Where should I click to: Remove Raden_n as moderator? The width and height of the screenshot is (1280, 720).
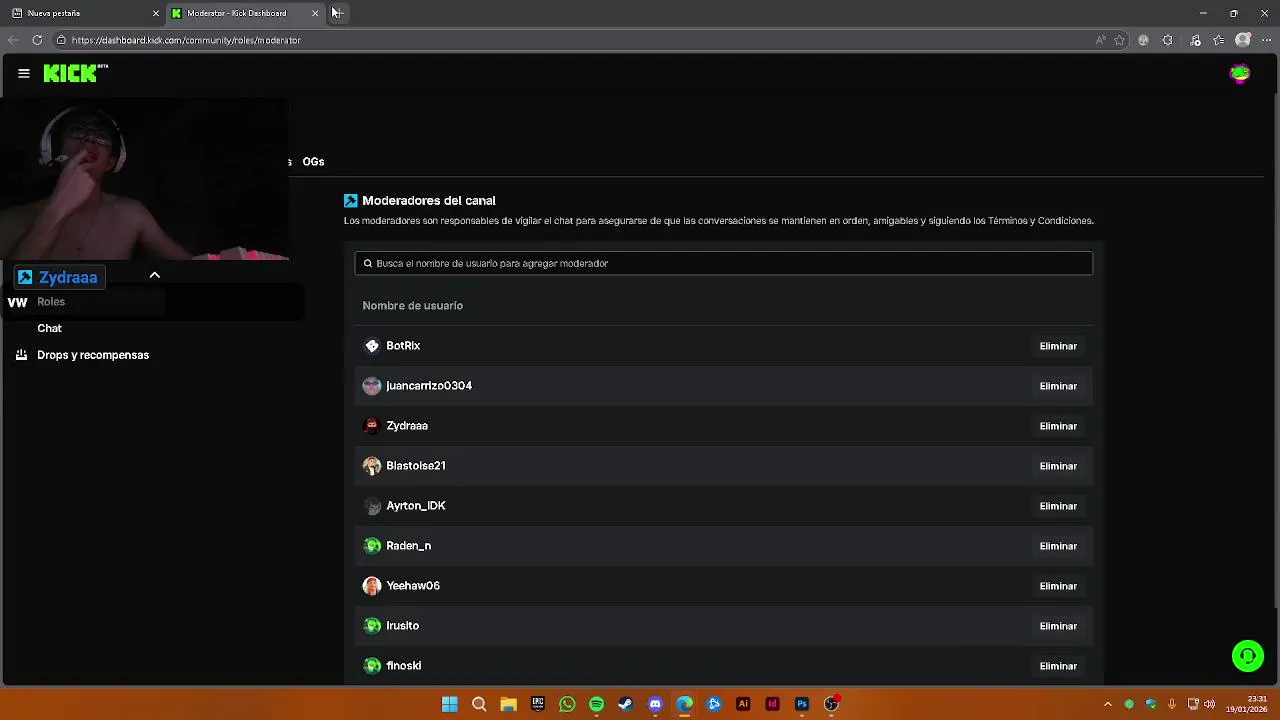click(1058, 546)
